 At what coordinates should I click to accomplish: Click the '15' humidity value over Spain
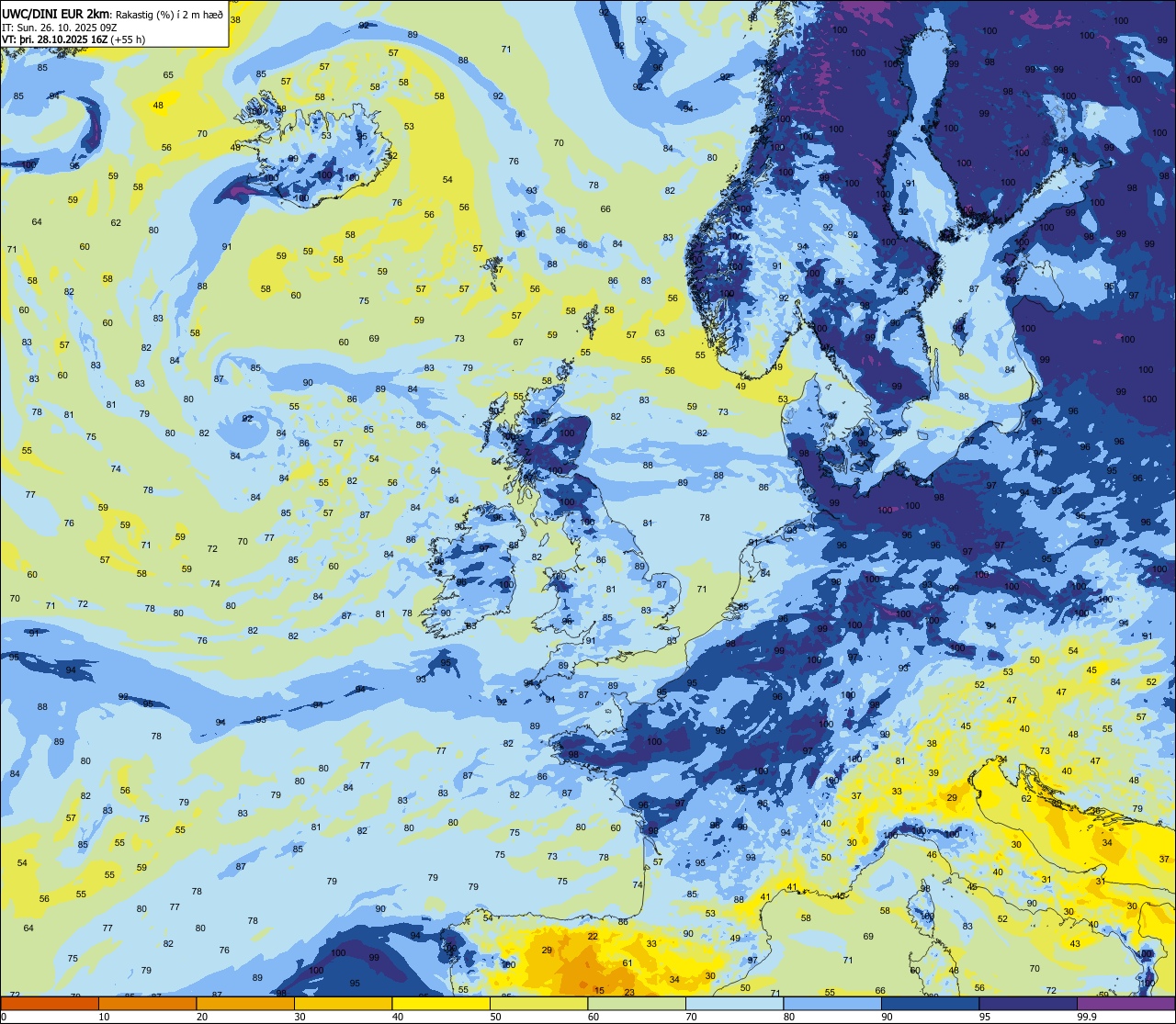(x=599, y=990)
